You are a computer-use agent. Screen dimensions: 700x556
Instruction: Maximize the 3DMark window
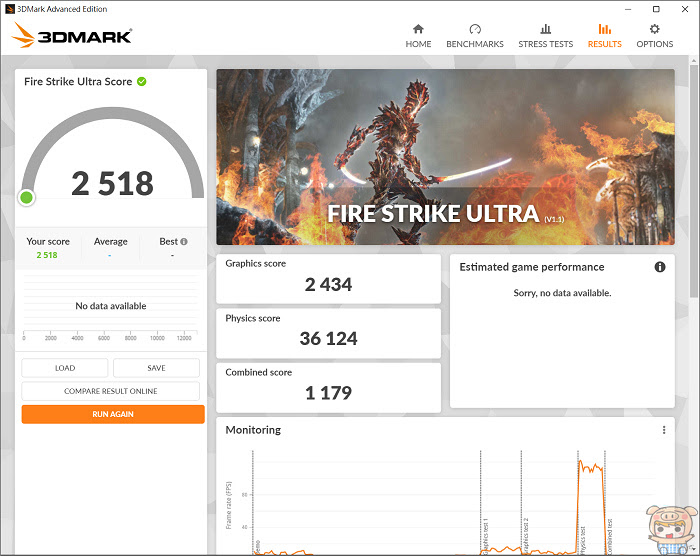tap(656, 9)
